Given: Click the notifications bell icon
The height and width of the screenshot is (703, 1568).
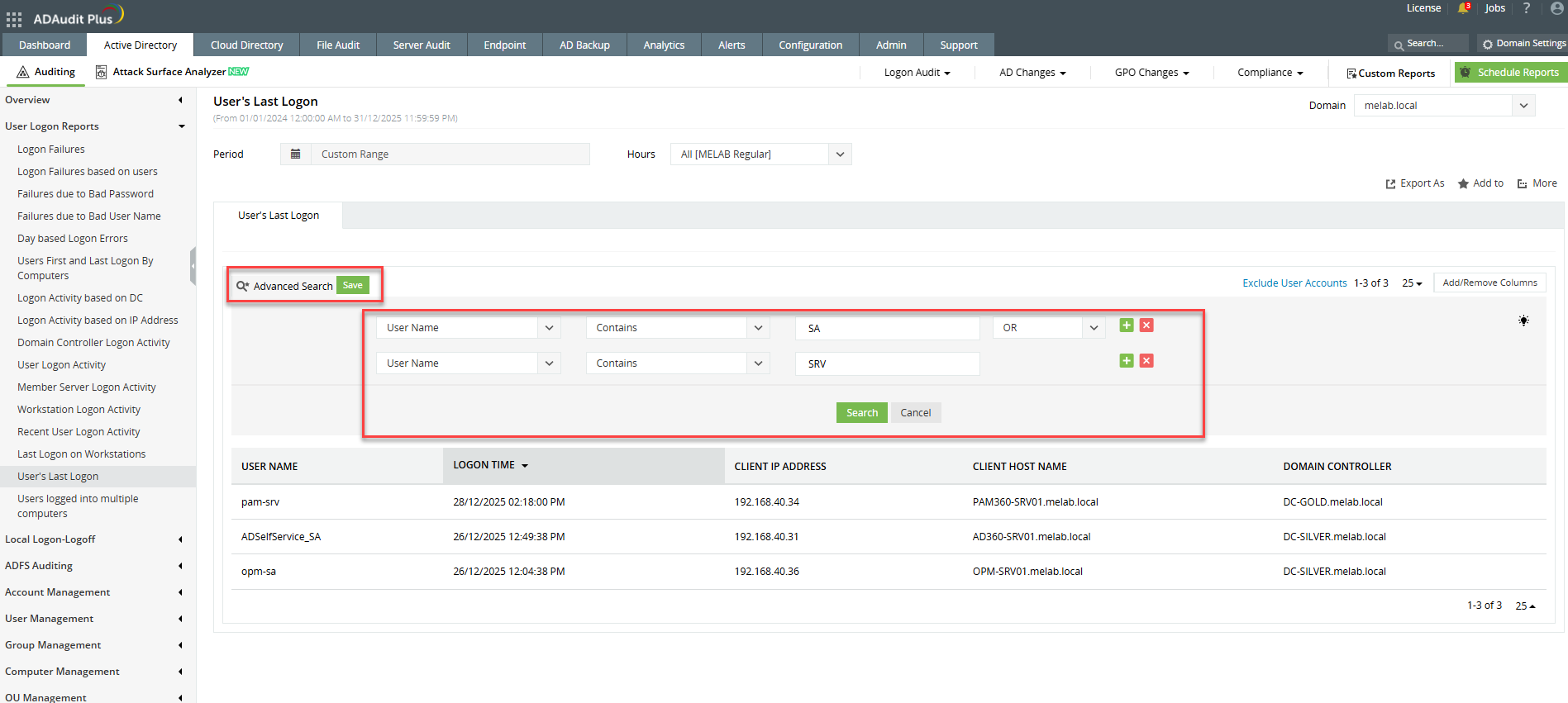Looking at the screenshot, I should click(x=1463, y=8).
